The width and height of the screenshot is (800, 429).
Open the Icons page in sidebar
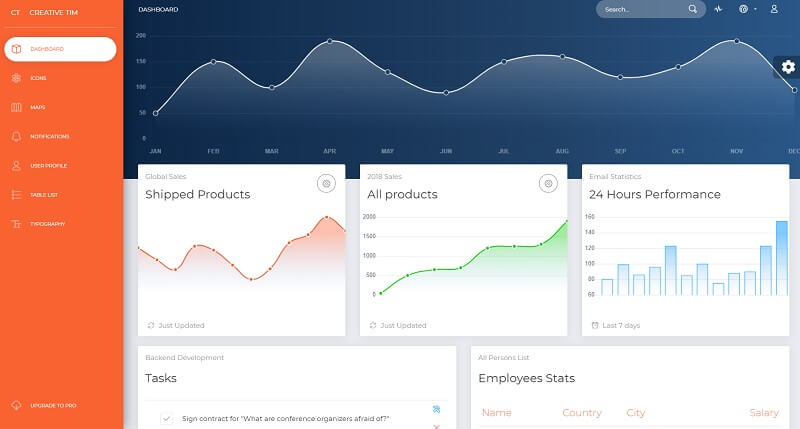38,78
